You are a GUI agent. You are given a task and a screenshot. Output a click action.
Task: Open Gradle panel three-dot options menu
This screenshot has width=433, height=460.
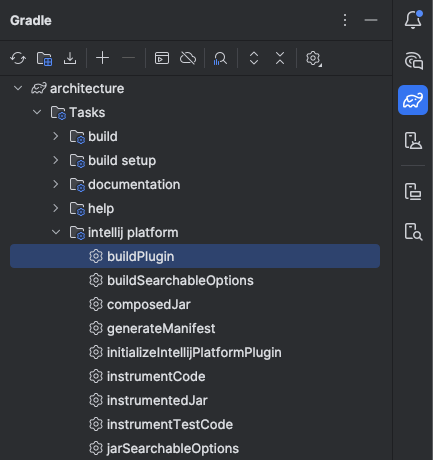pos(345,20)
